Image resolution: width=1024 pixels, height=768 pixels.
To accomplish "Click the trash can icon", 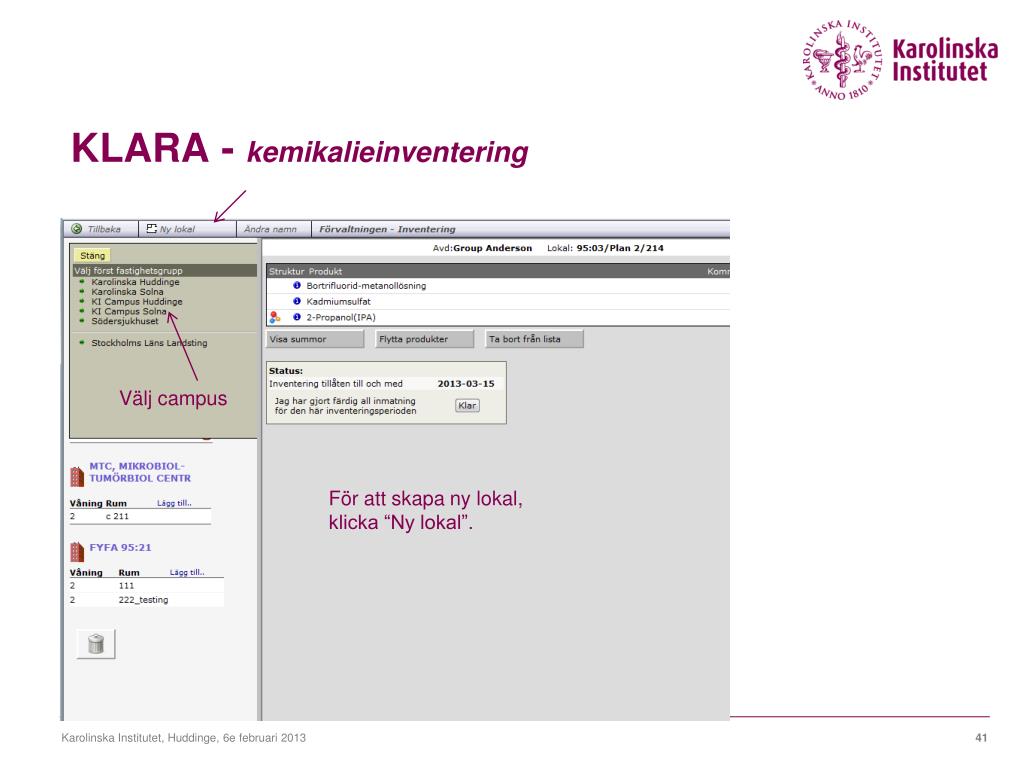I will tap(96, 644).
